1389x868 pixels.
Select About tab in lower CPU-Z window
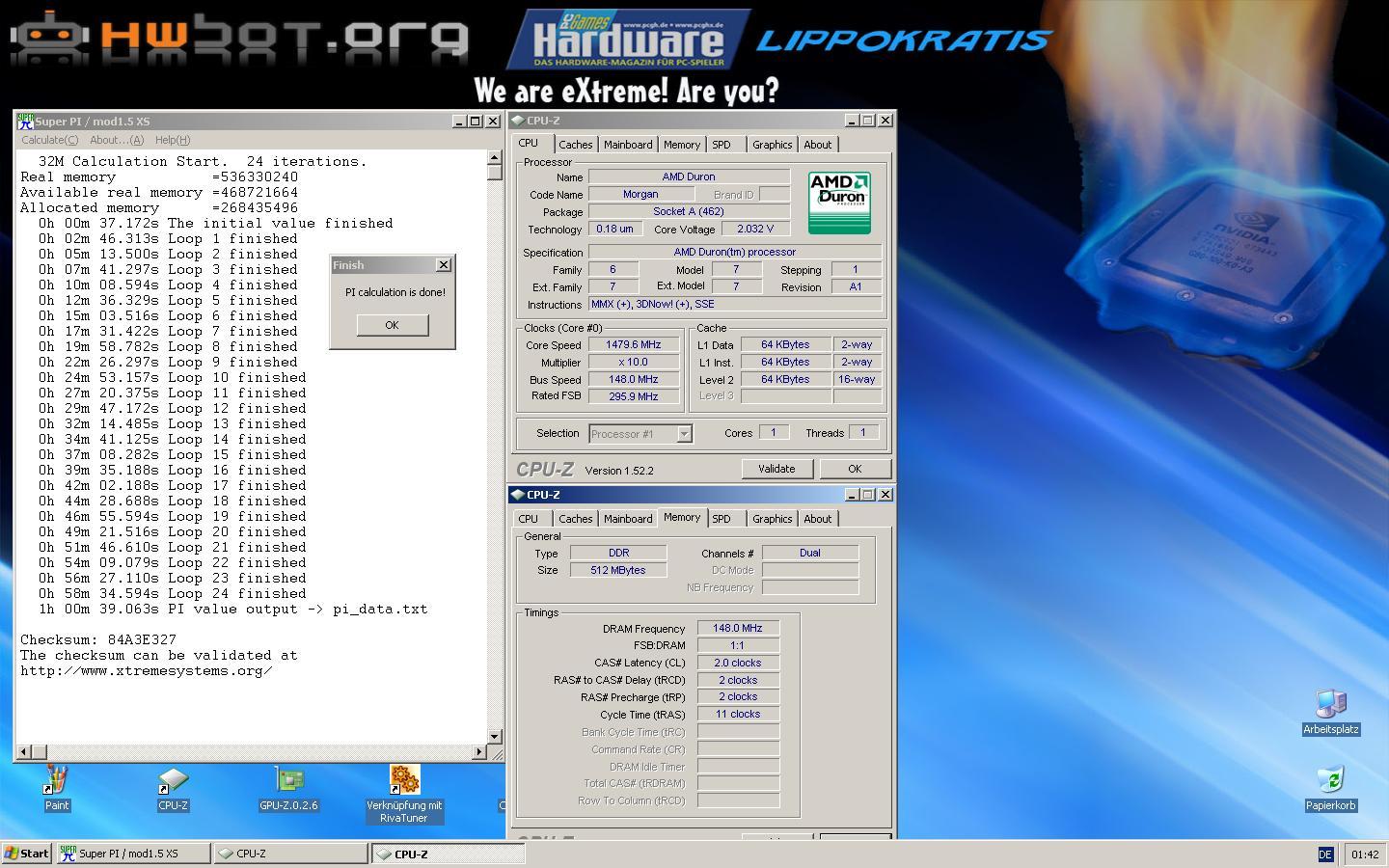[818, 519]
